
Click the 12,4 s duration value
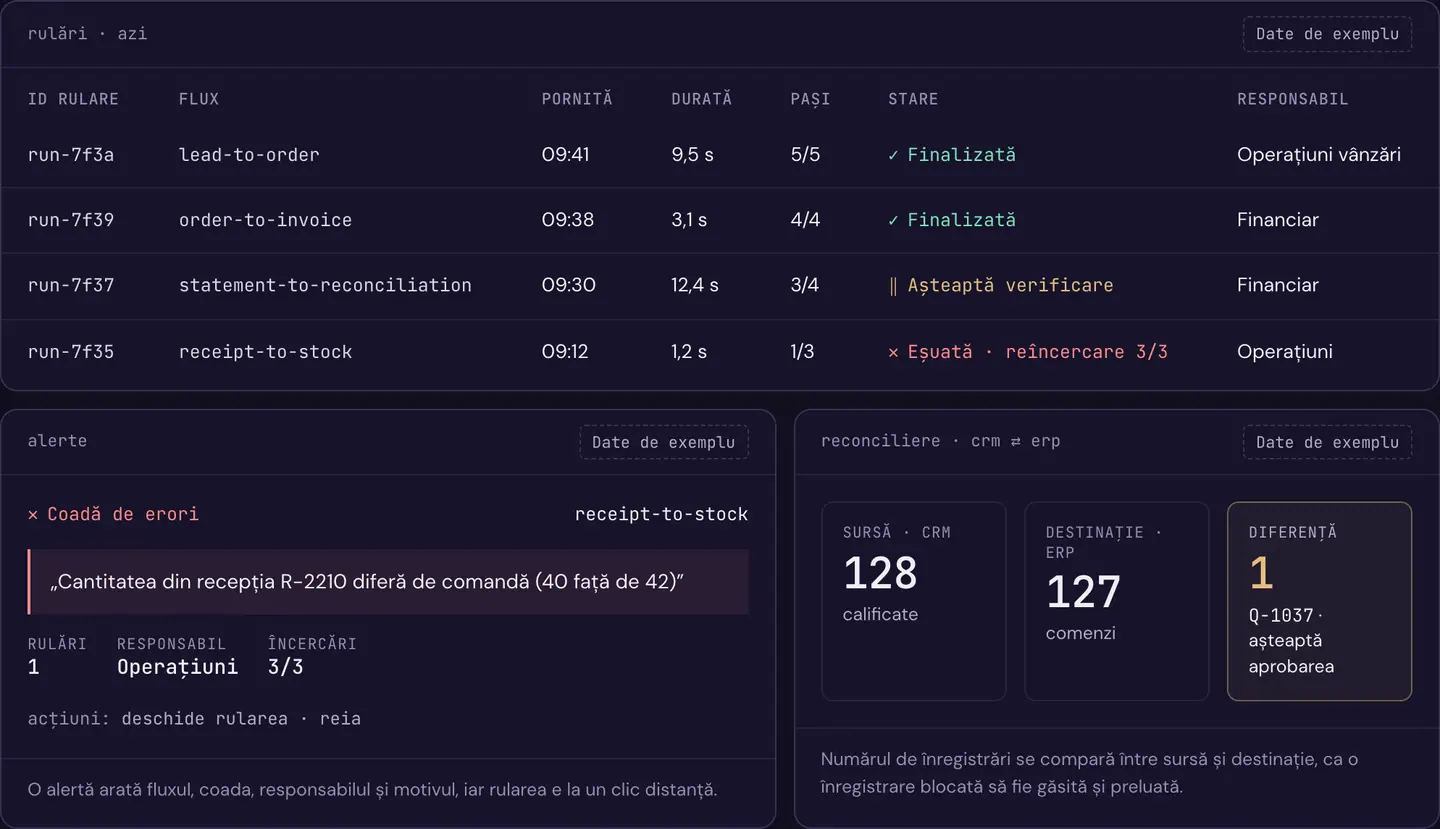pos(695,285)
